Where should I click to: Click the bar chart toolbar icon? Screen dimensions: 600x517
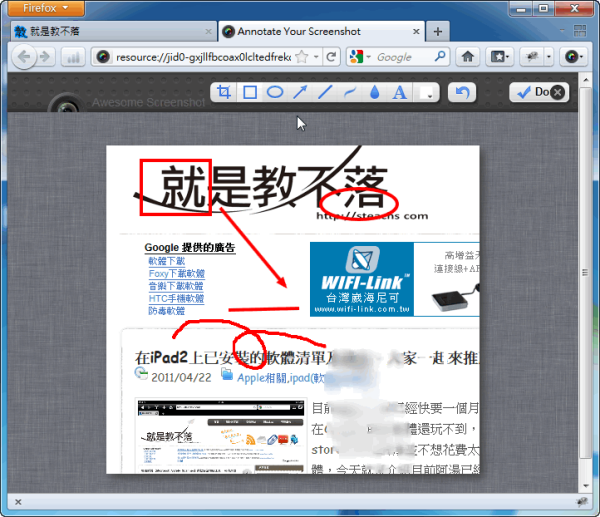point(73,57)
